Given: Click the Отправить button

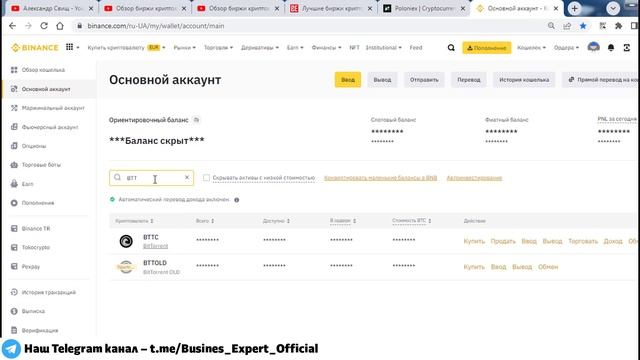Looking at the screenshot, I should [x=424, y=80].
